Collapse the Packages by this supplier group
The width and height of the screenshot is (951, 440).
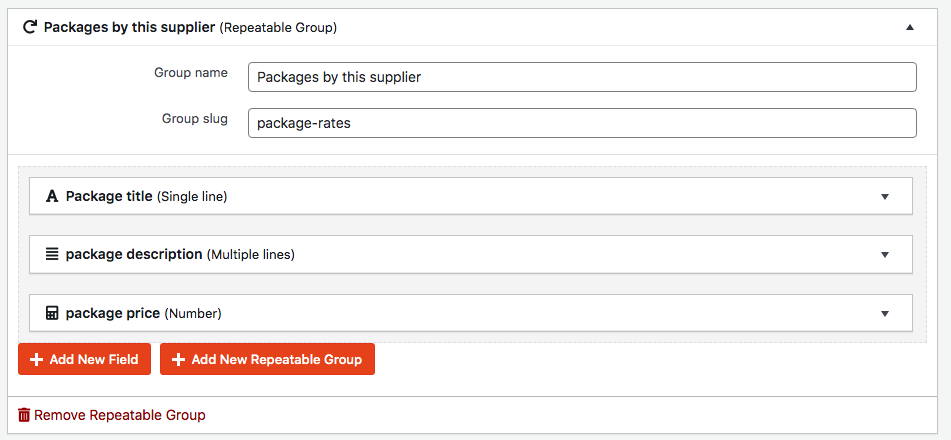pyautogui.click(x=910, y=27)
